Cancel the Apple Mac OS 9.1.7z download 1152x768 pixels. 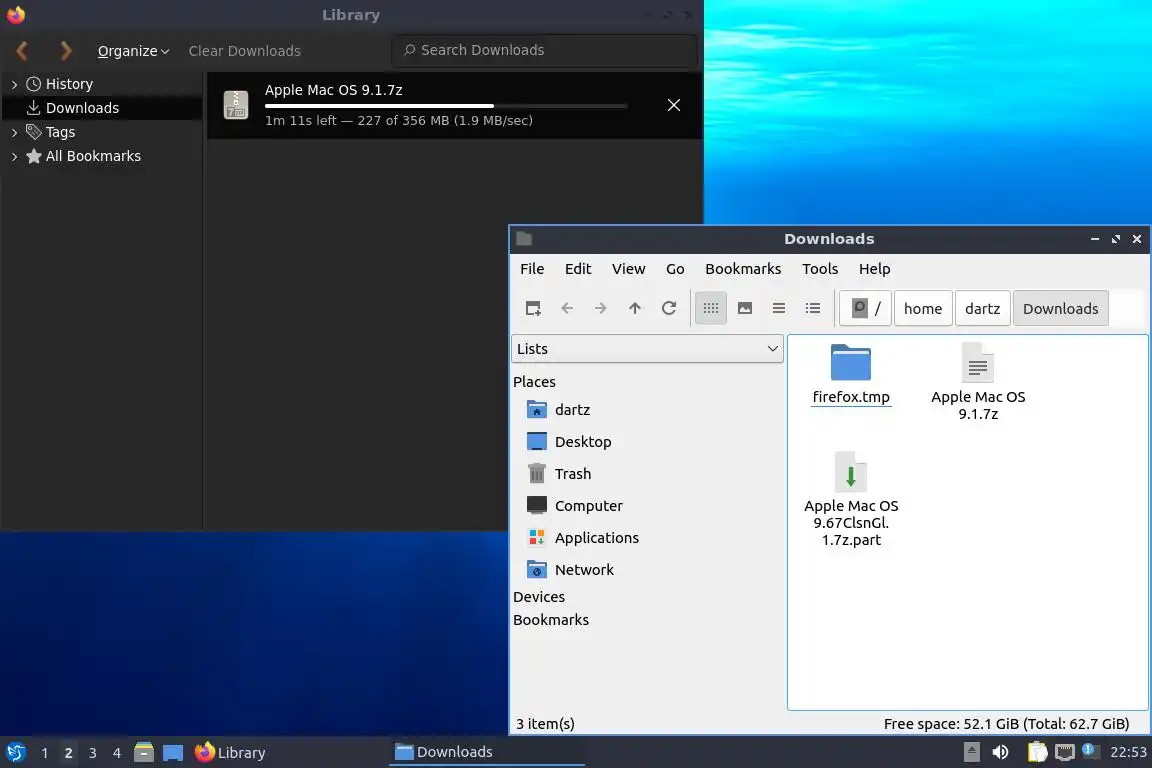(x=674, y=105)
